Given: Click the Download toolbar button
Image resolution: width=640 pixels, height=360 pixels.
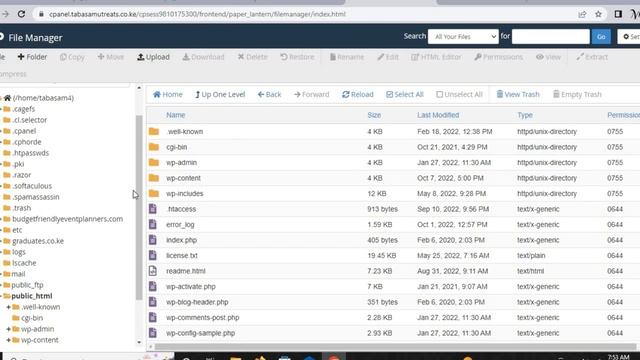Looking at the screenshot, I should tap(203, 57).
